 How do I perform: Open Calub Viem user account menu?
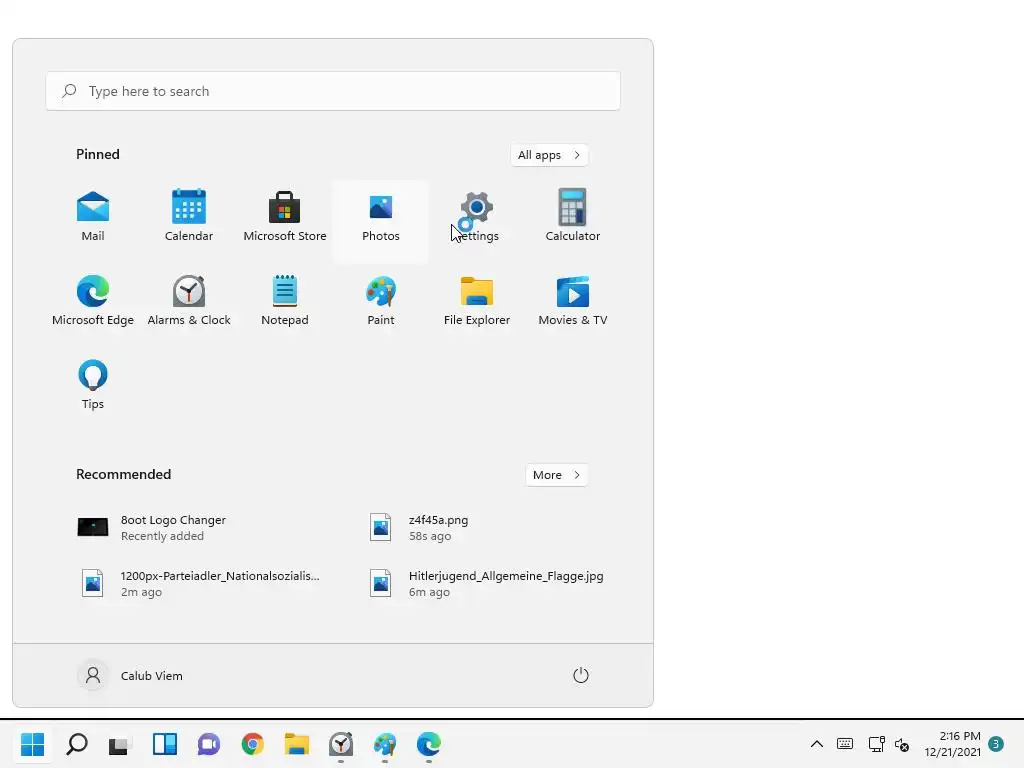point(131,675)
